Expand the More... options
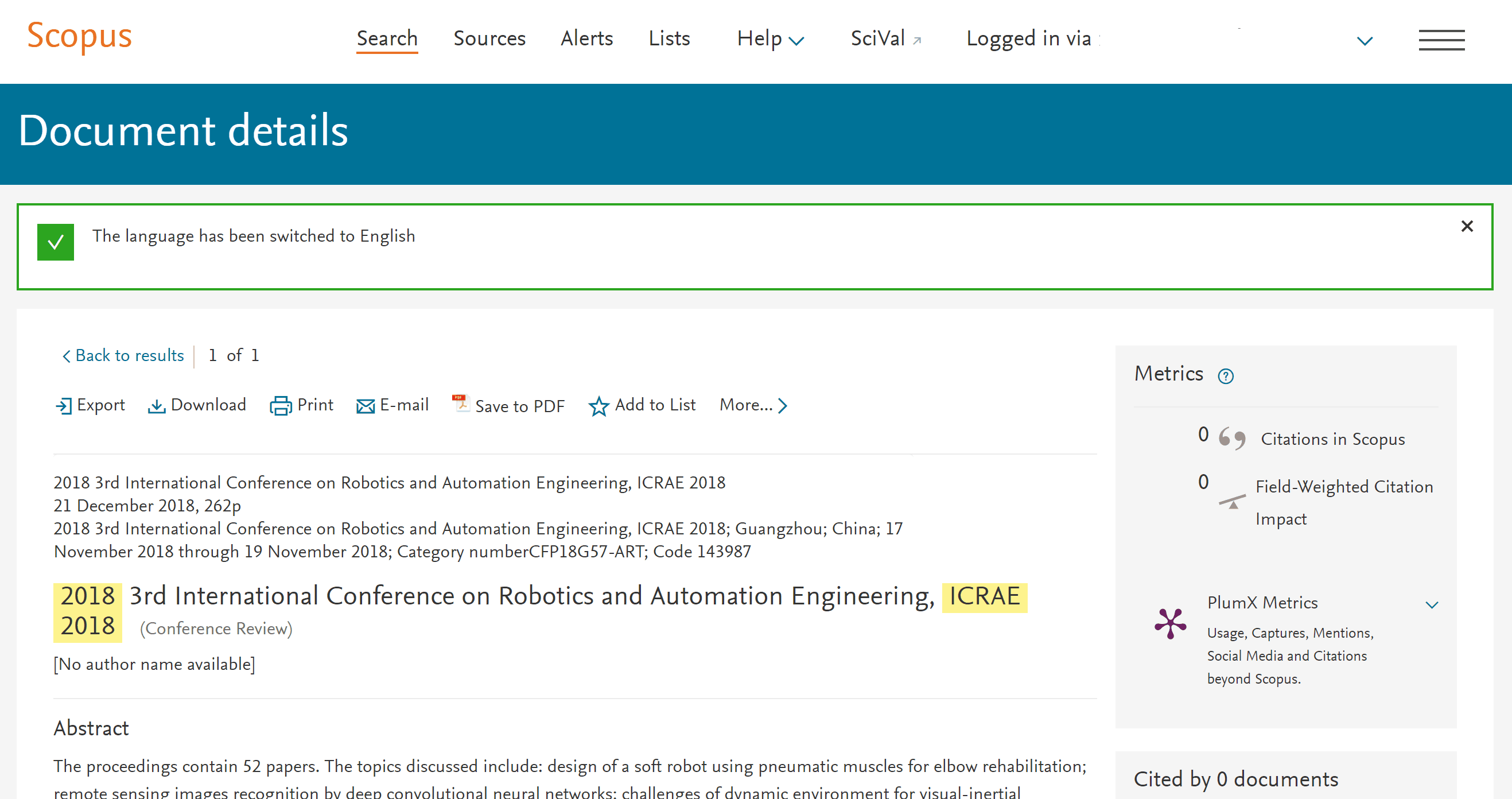Screen dimensions: 1512x799 [753, 405]
